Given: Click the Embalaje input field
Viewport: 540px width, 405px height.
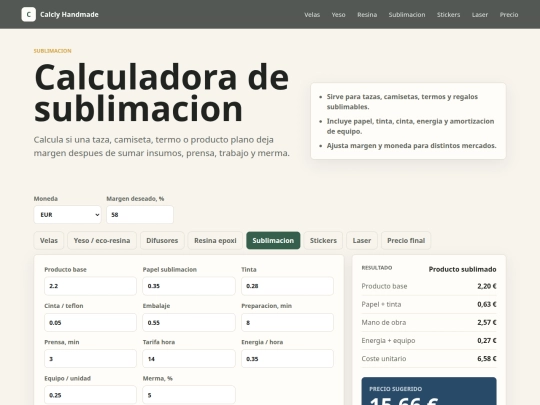Looking at the screenshot, I should [x=189, y=322].
